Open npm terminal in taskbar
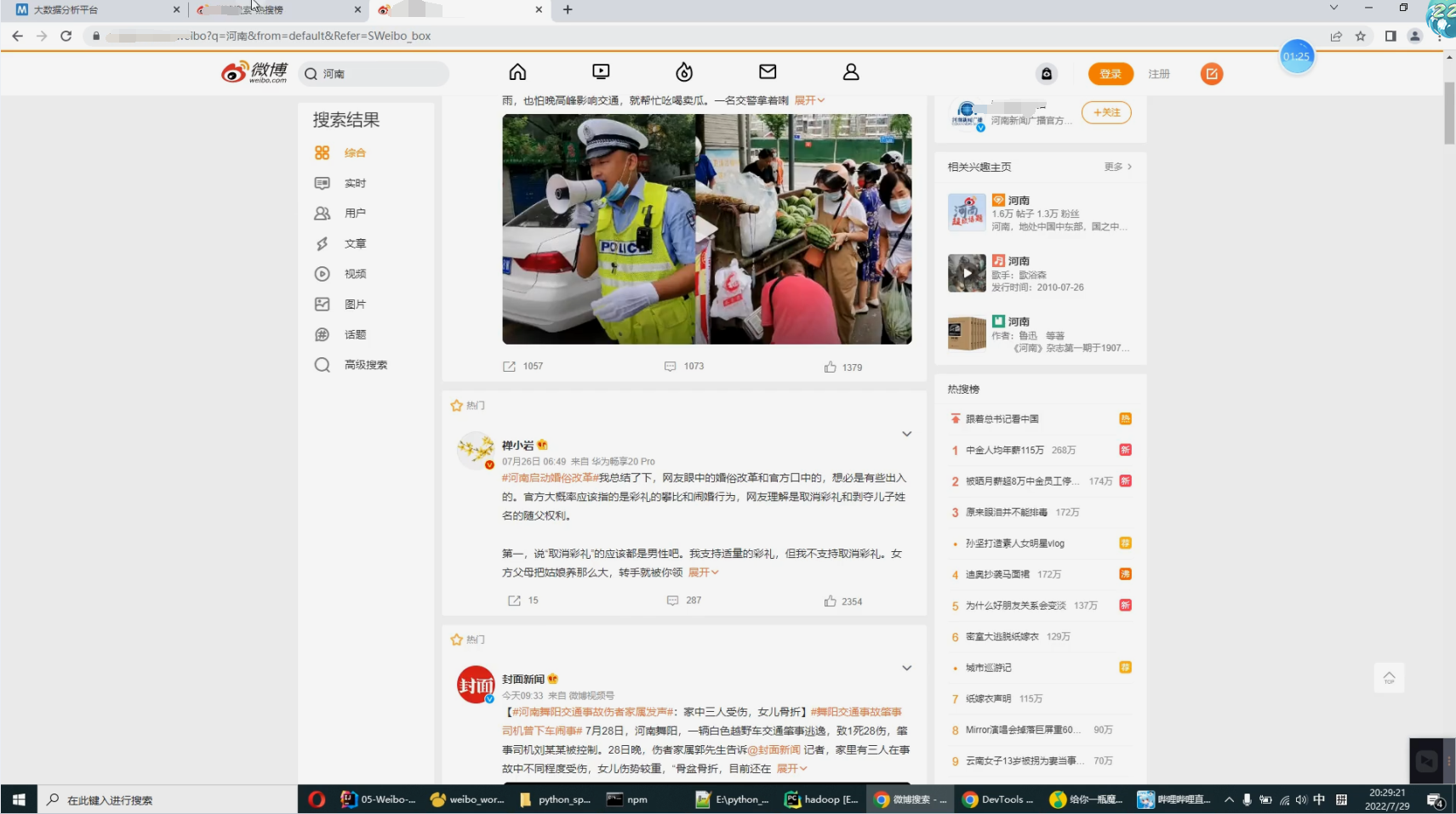 click(630, 800)
